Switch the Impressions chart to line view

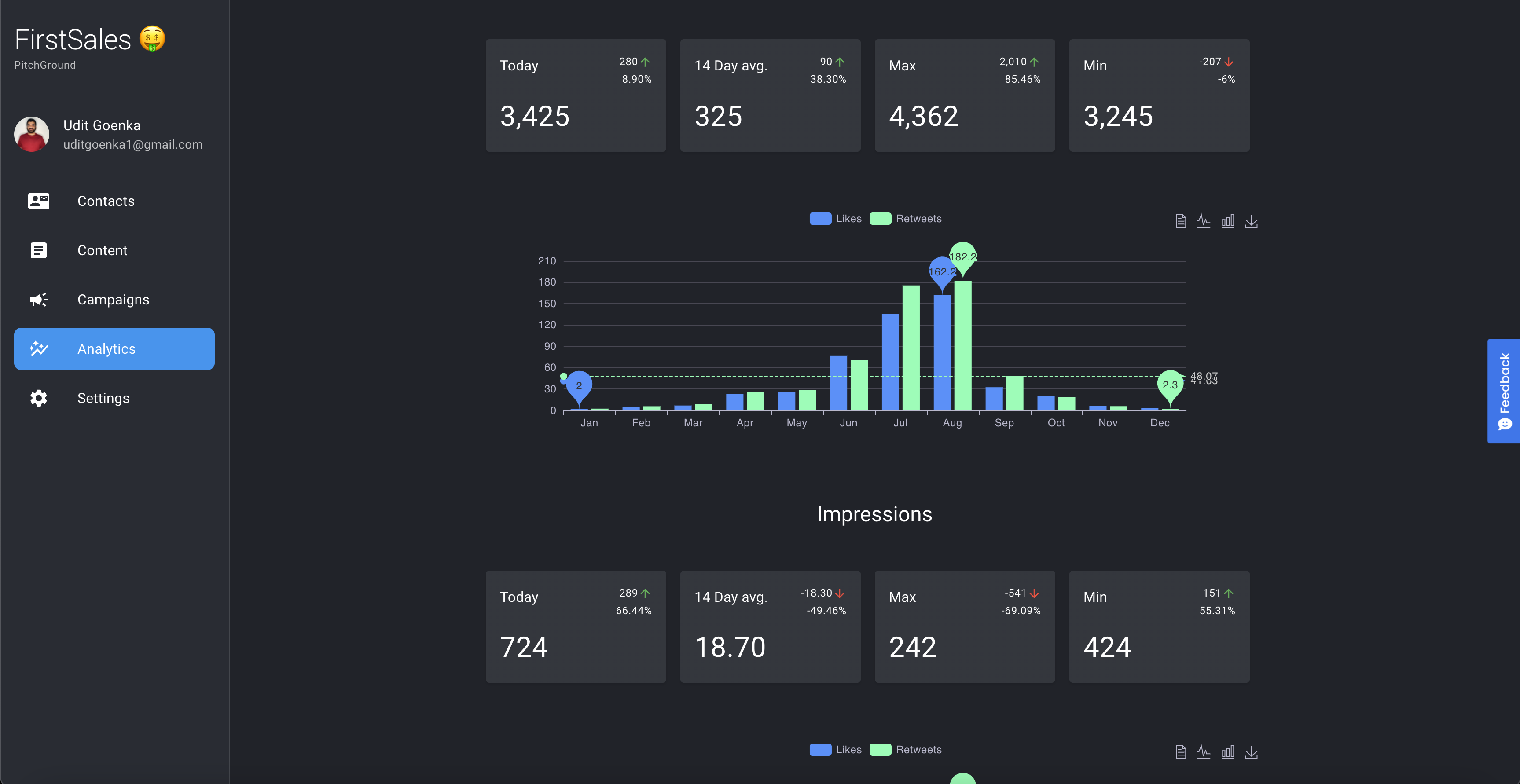(1204, 753)
